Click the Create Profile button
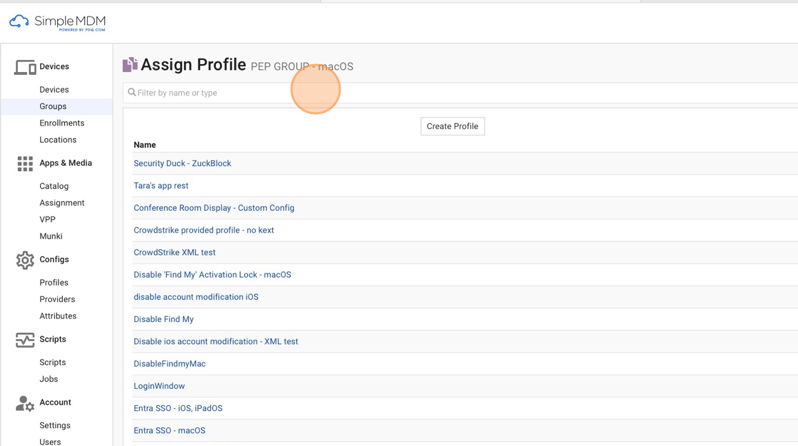Screen dimensions: 798x446 [x=452, y=126]
